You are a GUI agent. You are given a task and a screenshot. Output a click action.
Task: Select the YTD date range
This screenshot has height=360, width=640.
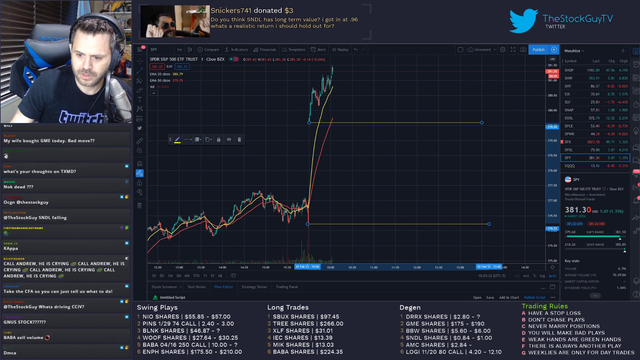tap(197, 276)
